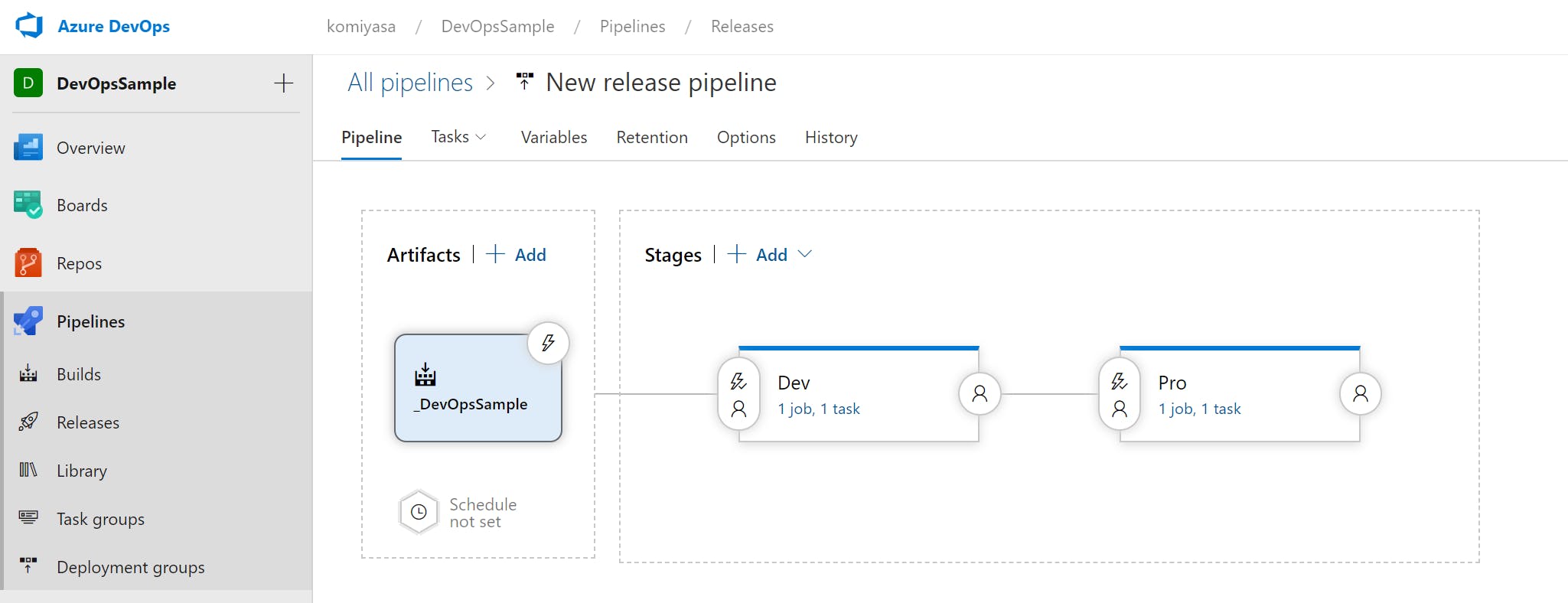This screenshot has width=1568, height=603.
Task: Open Boards from the sidebar
Action: point(82,205)
